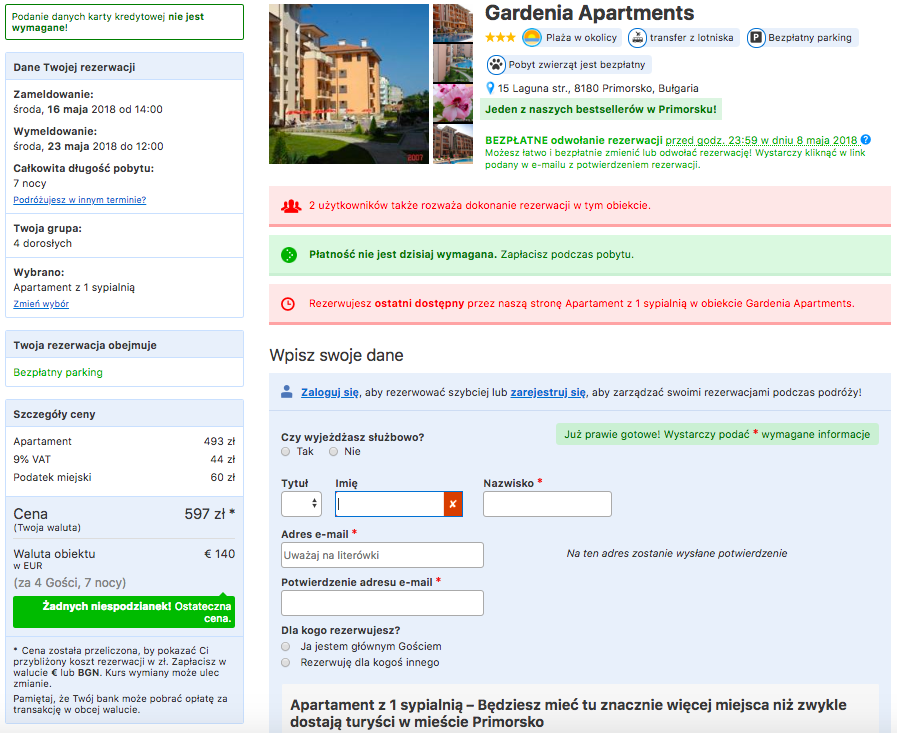The width and height of the screenshot is (897, 733).
Task: Choose Ja jestem głównym Gościem option
Action: [x=285, y=647]
